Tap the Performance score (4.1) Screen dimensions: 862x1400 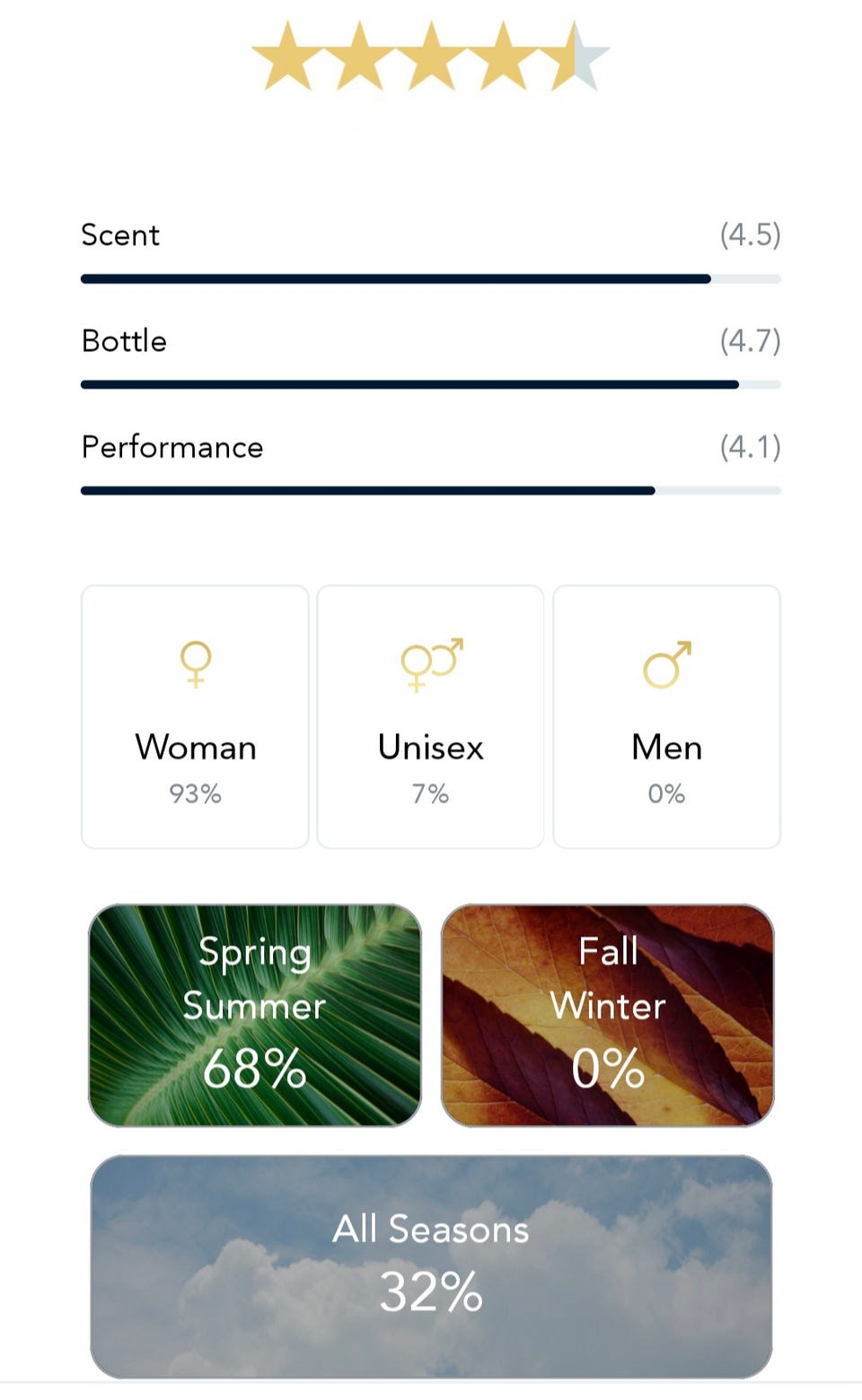(x=750, y=447)
